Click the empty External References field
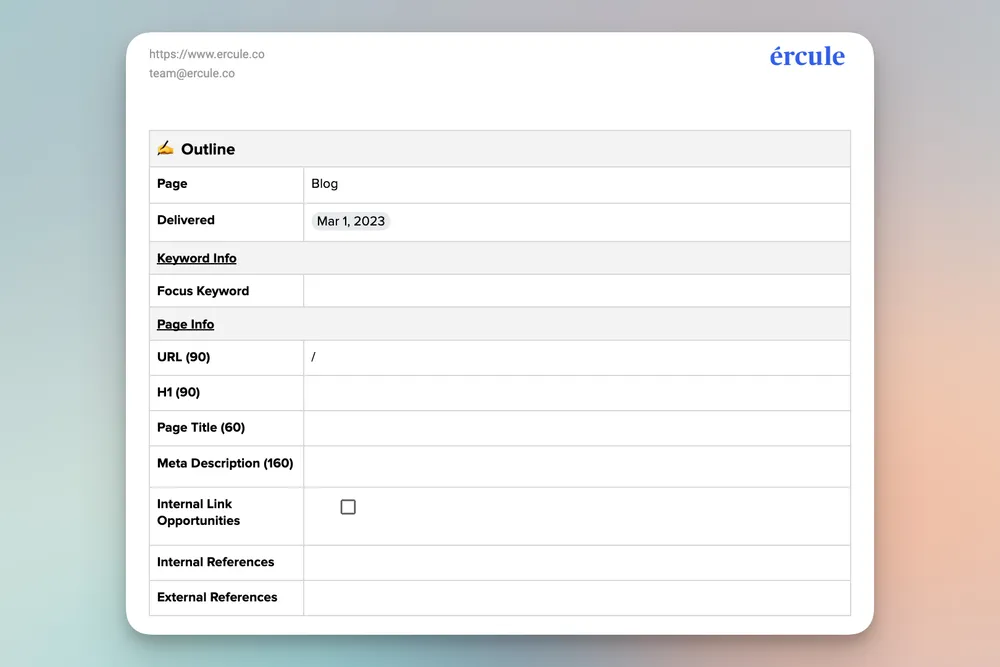The height and width of the screenshot is (667, 1000). coord(576,597)
